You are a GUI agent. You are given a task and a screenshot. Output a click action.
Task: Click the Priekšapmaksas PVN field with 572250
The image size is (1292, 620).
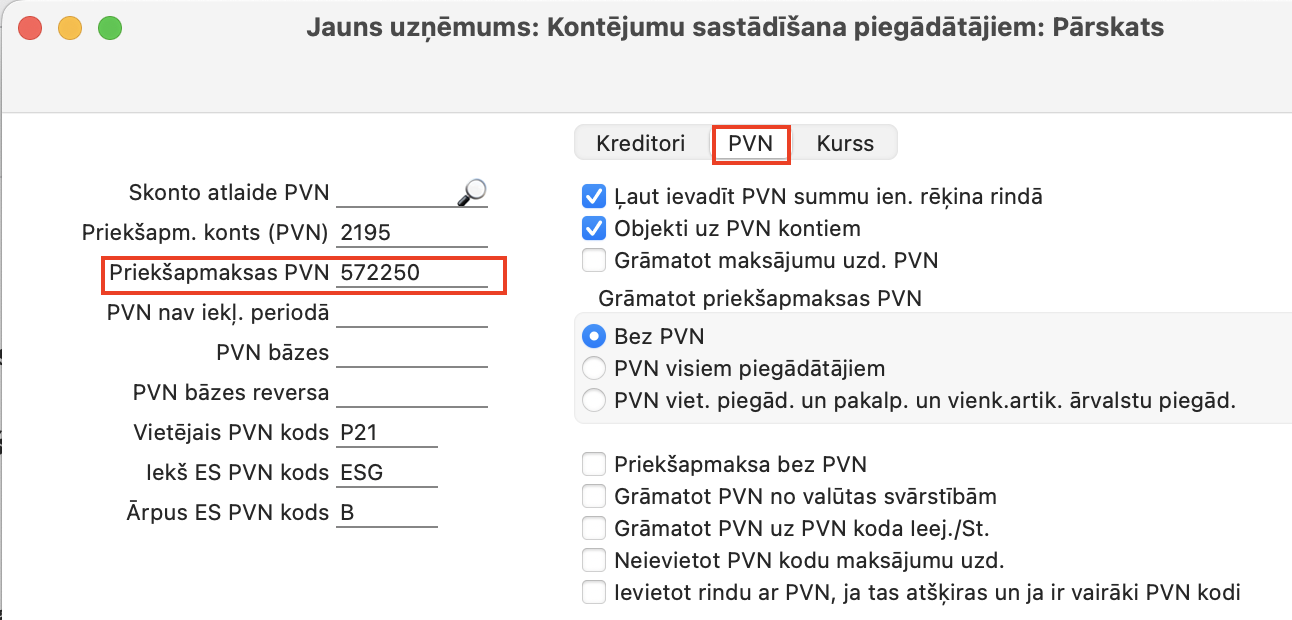[x=412, y=273]
